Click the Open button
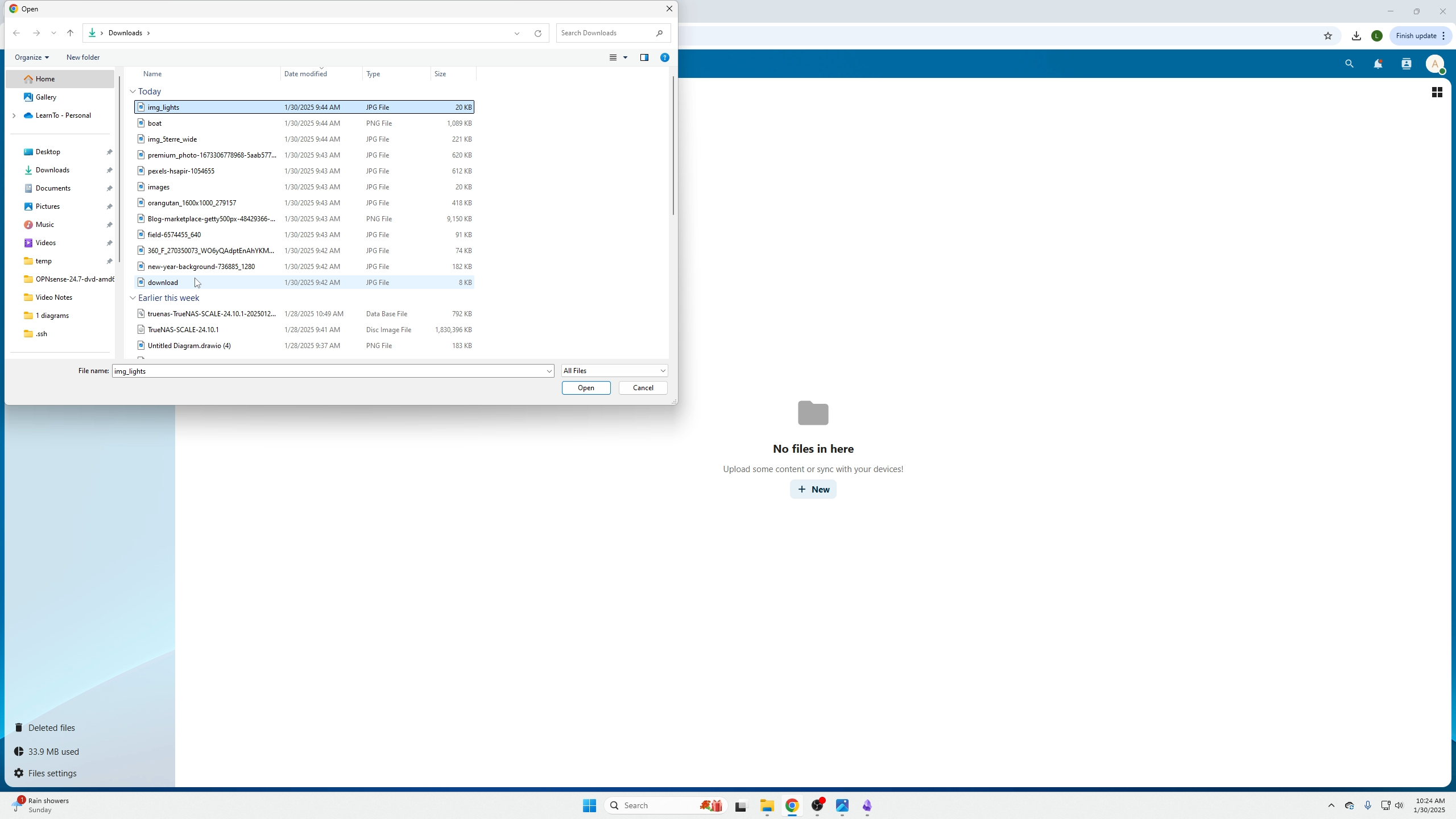 (586, 388)
